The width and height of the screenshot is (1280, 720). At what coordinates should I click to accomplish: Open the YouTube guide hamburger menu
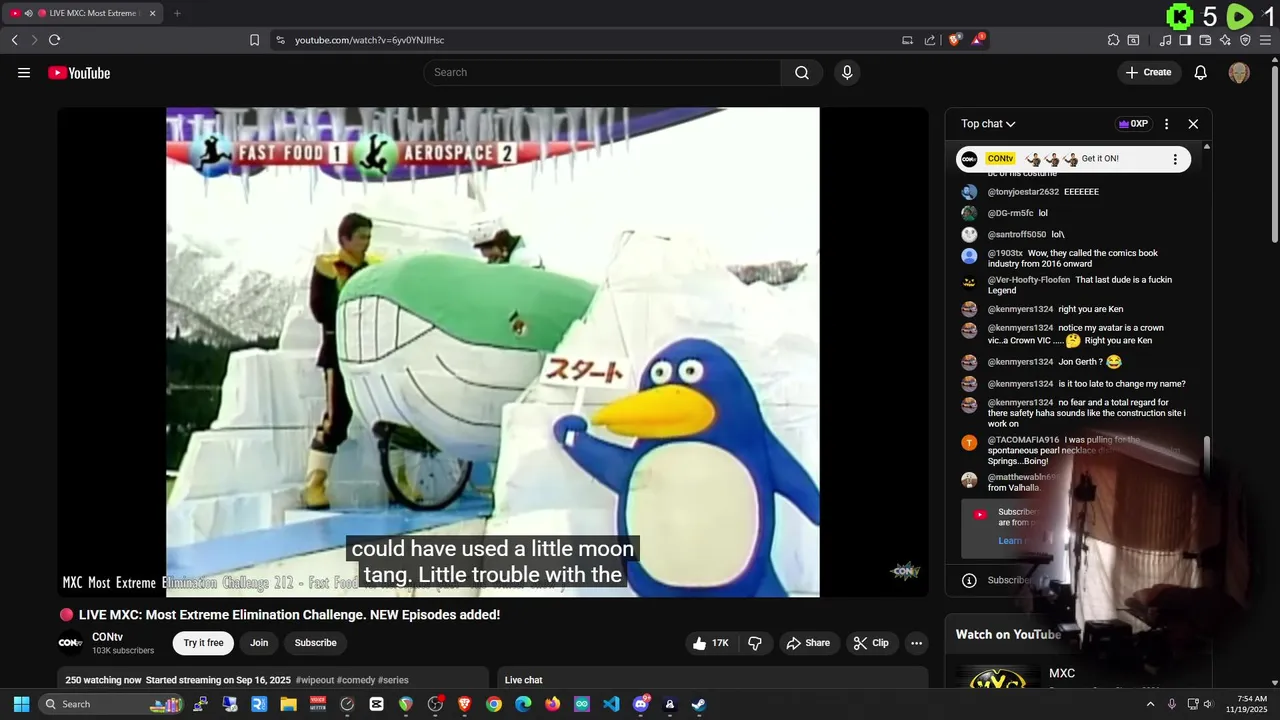[x=24, y=72]
